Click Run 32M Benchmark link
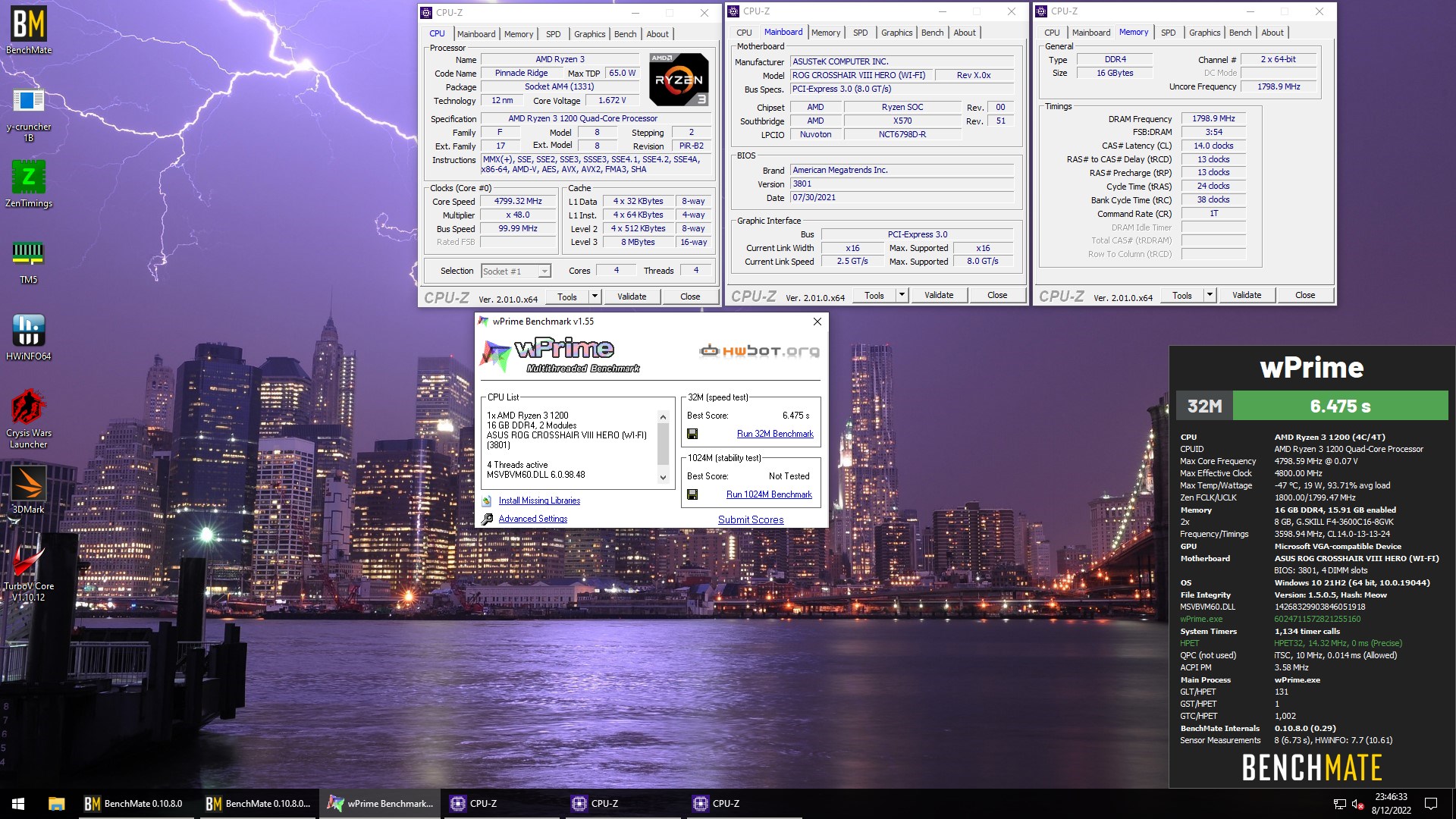 [x=775, y=434]
